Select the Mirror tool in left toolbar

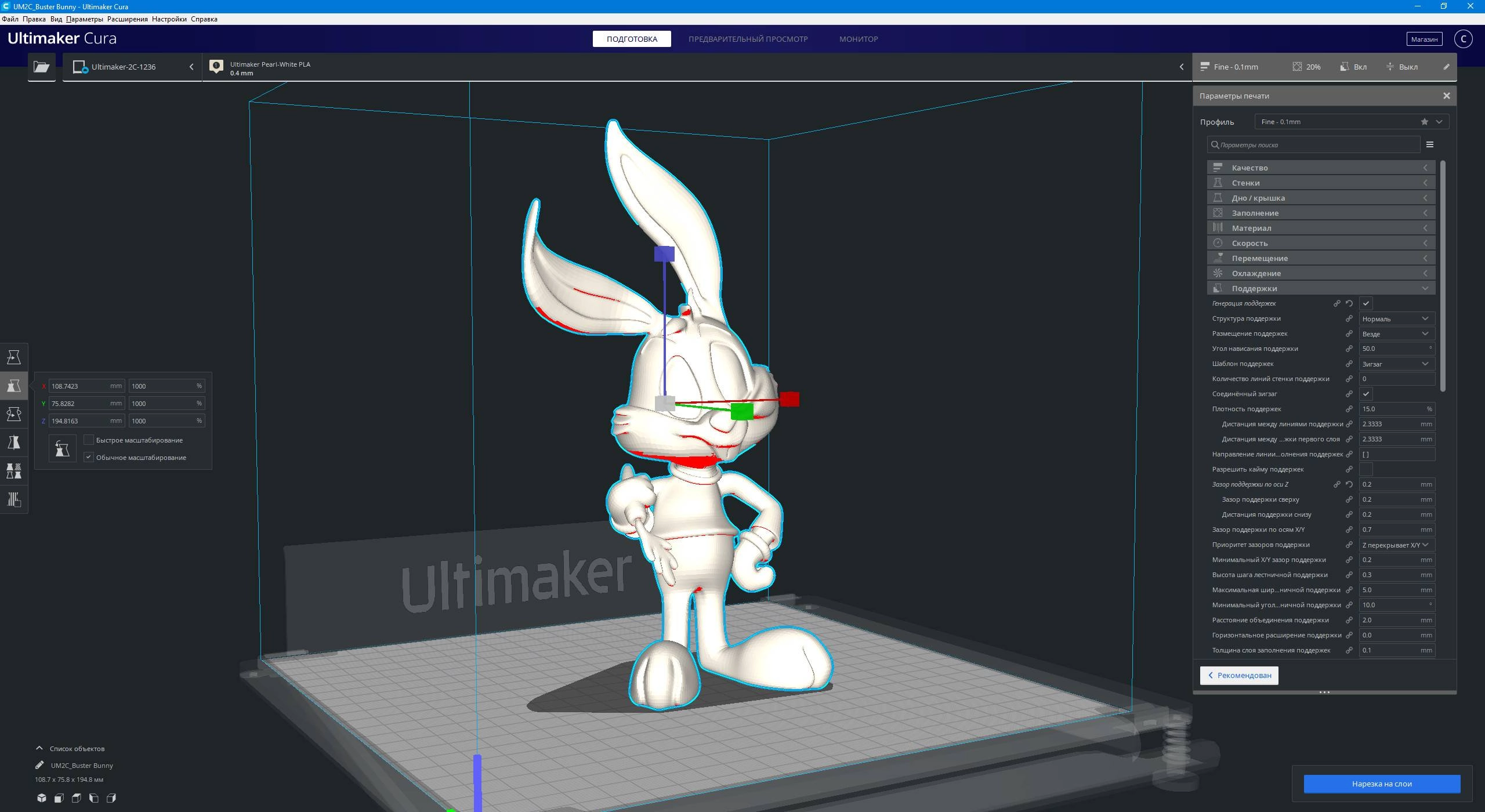coord(14,443)
